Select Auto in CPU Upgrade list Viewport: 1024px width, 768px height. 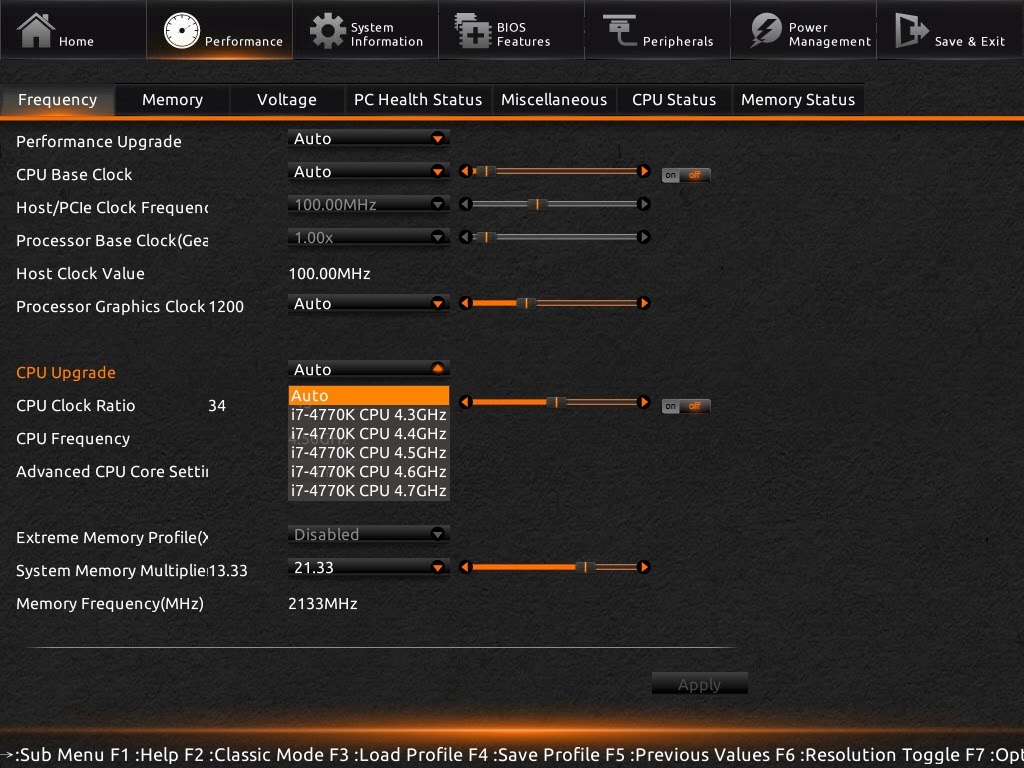coord(368,395)
